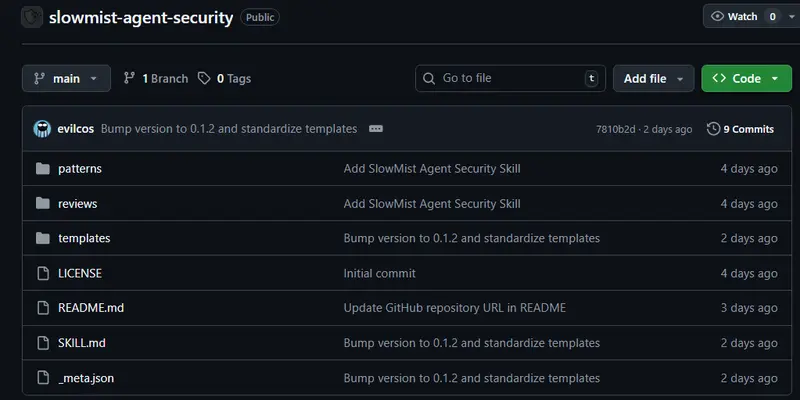The width and height of the screenshot is (800, 400).
Task: Open the Add file dropdown
Action: coord(653,78)
